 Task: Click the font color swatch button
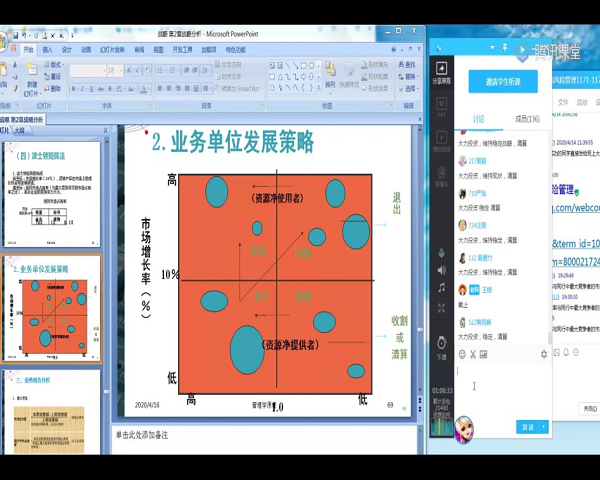point(144,89)
